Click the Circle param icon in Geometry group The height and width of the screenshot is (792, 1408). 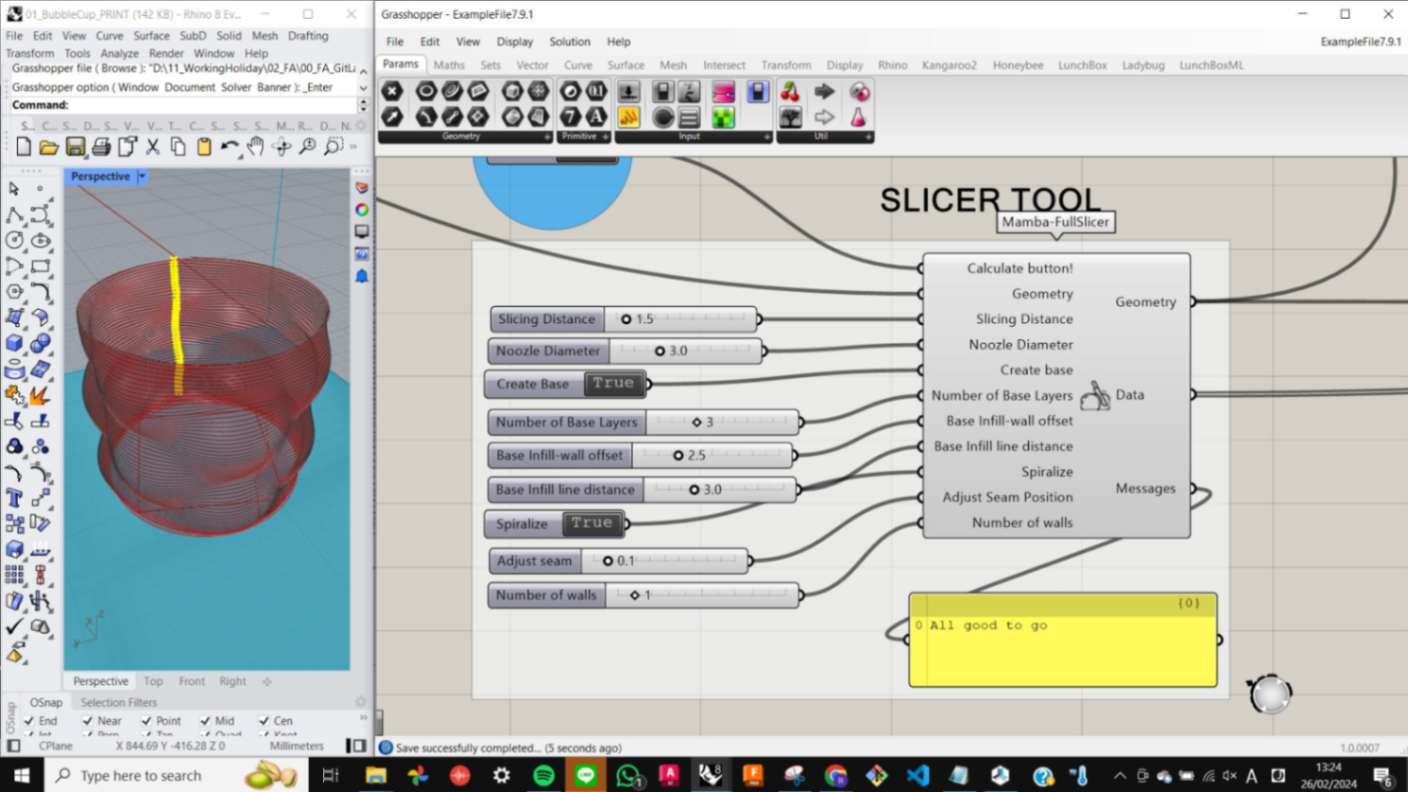[x=427, y=91]
